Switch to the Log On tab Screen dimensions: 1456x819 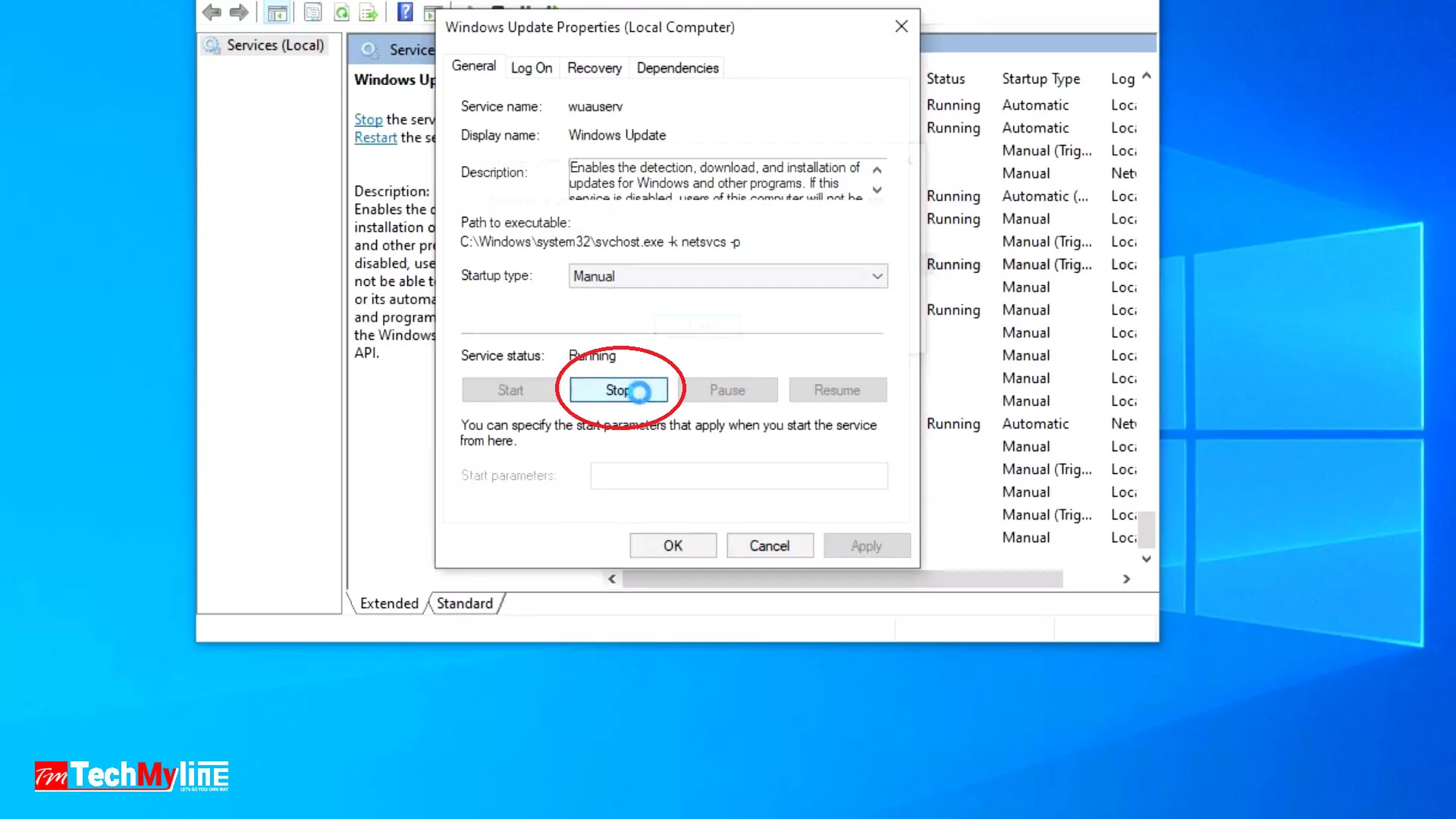[531, 68]
